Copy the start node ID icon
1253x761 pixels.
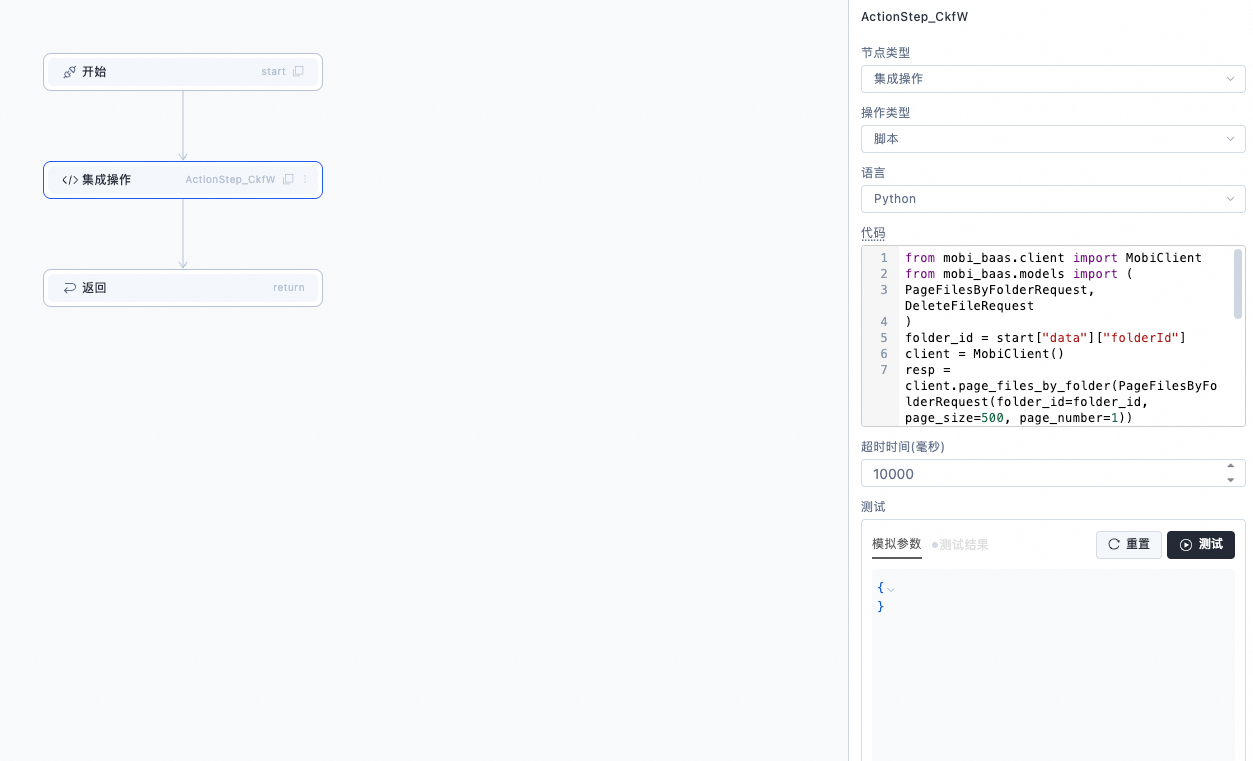click(298, 72)
